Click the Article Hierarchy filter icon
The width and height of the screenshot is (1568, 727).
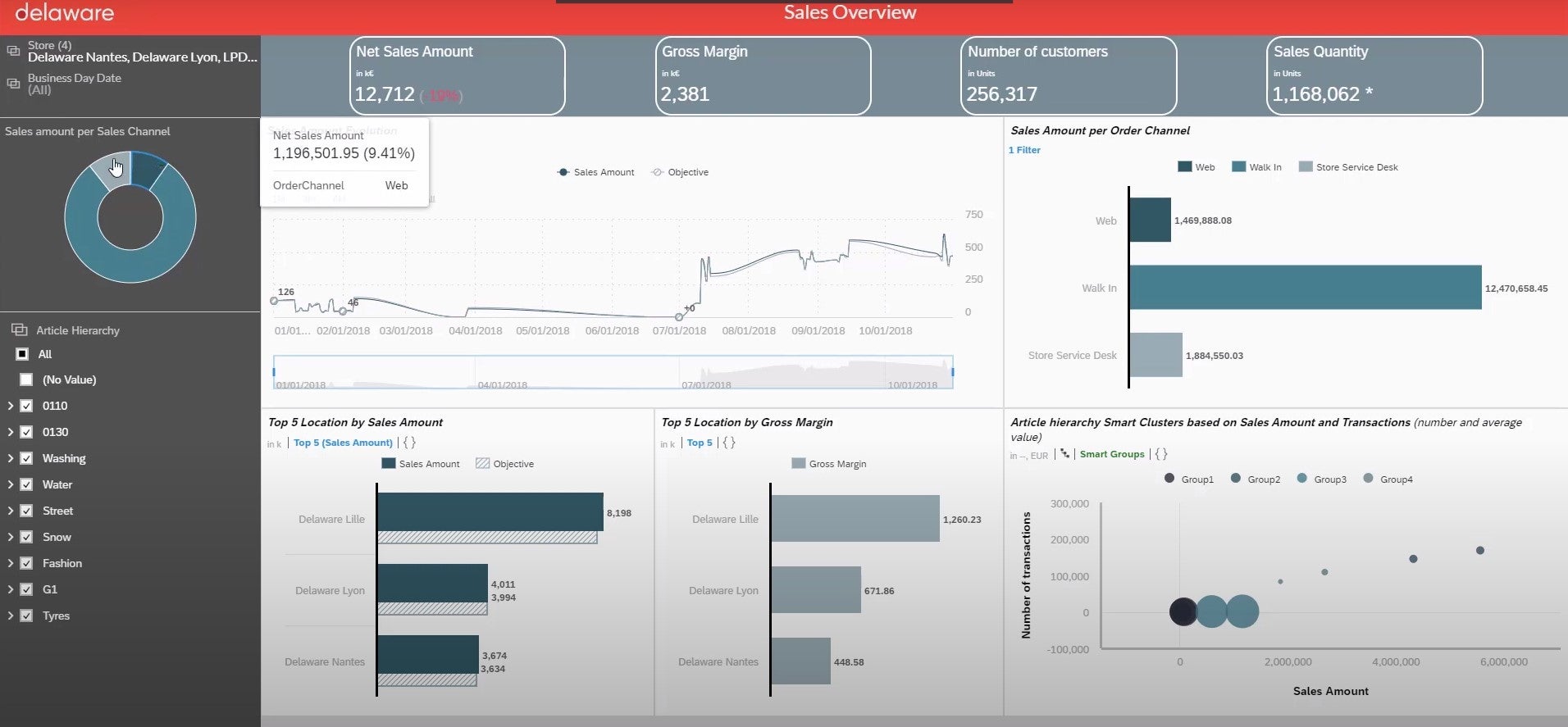point(20,330)
